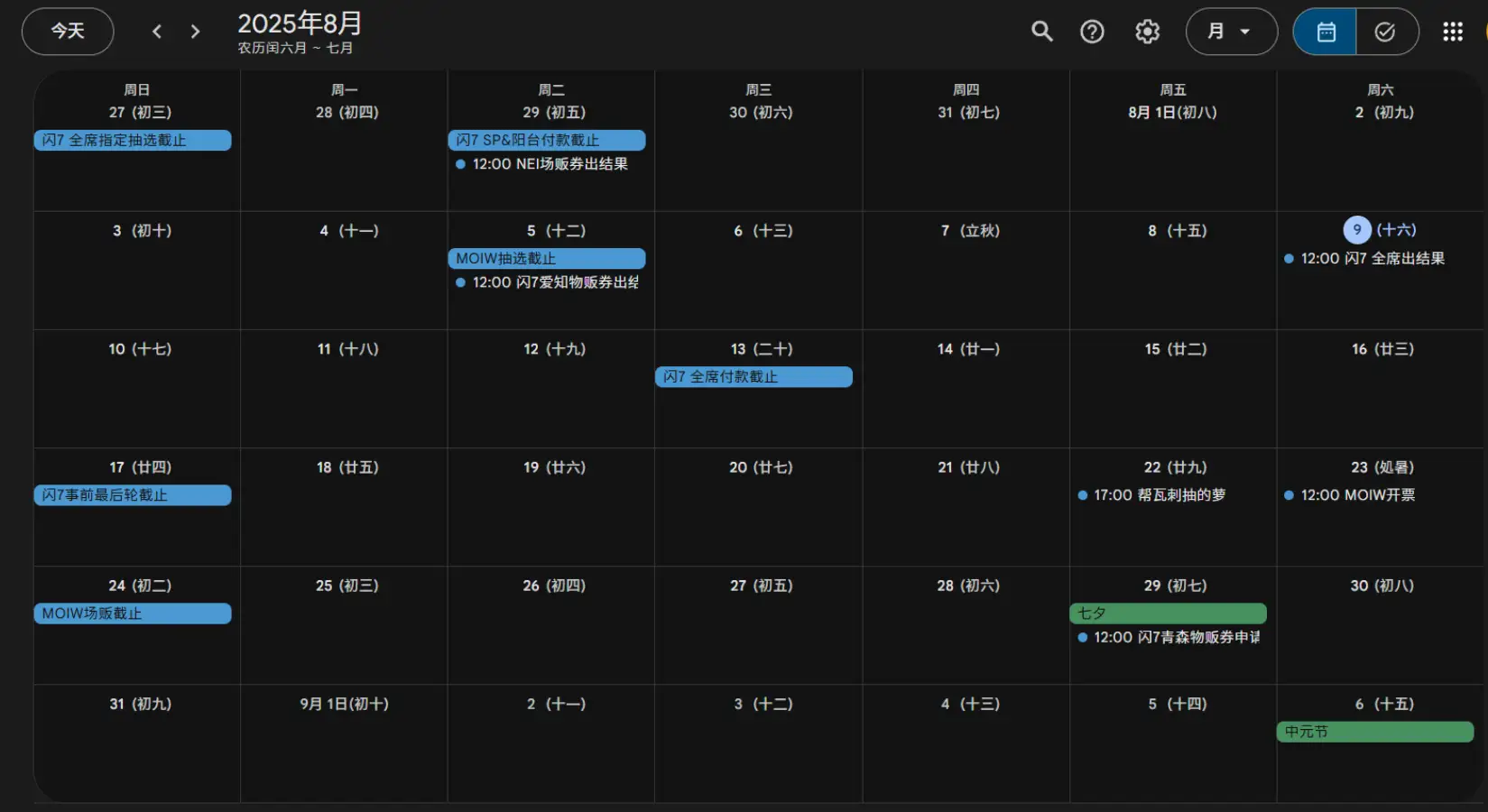Go to the next month
This screenshot has width=1488, height=812.
coord(195,32)
